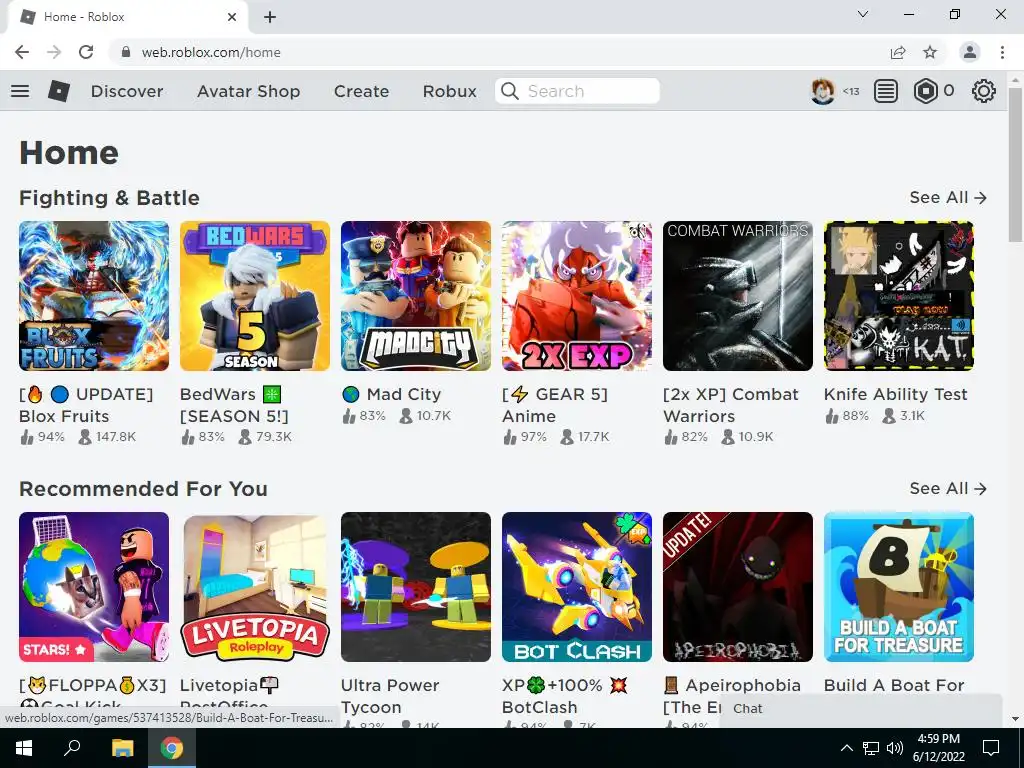Open File Explorer from taskbar

[x=122, y=748]
